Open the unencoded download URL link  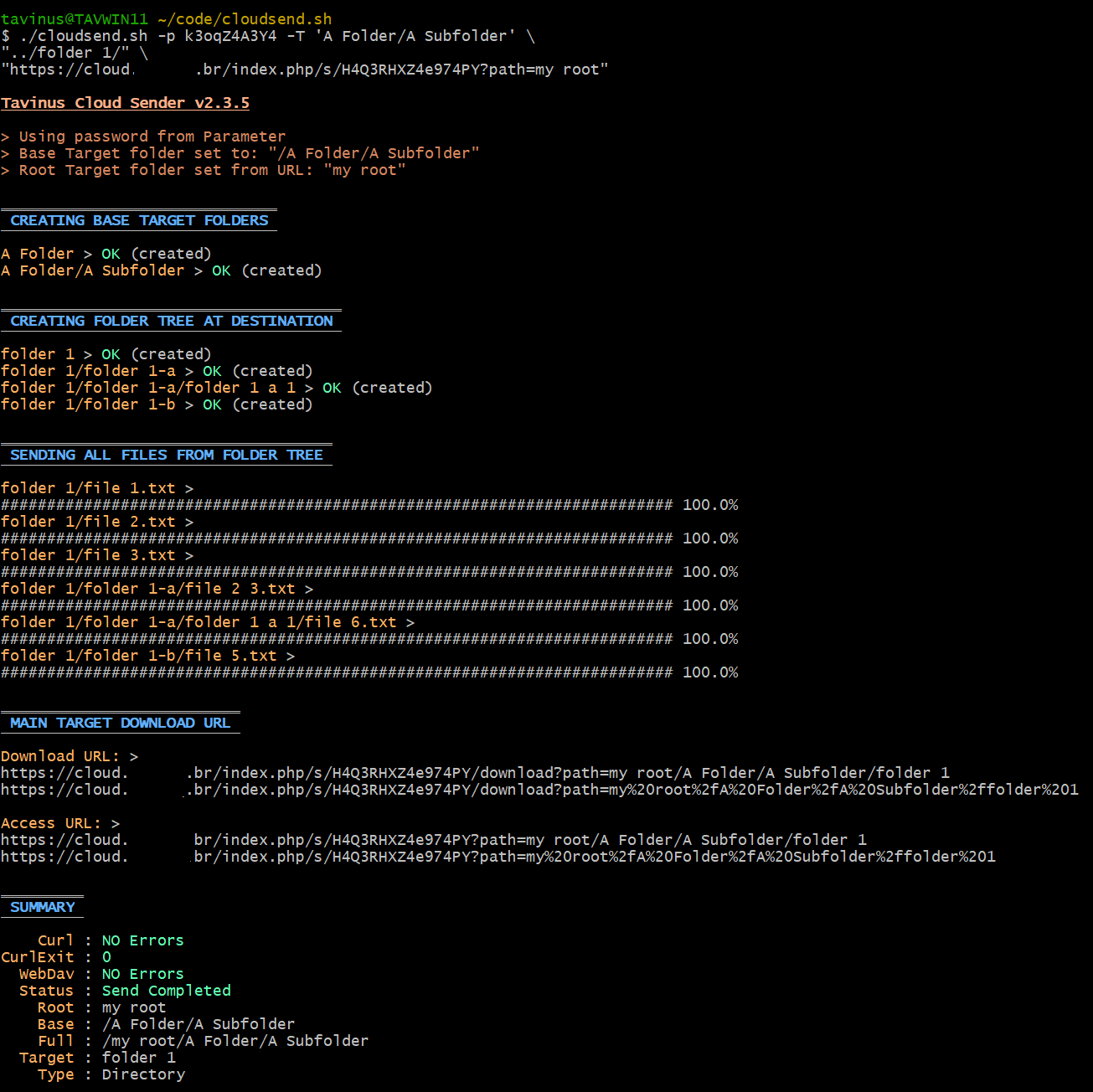(x=475, y=773)
